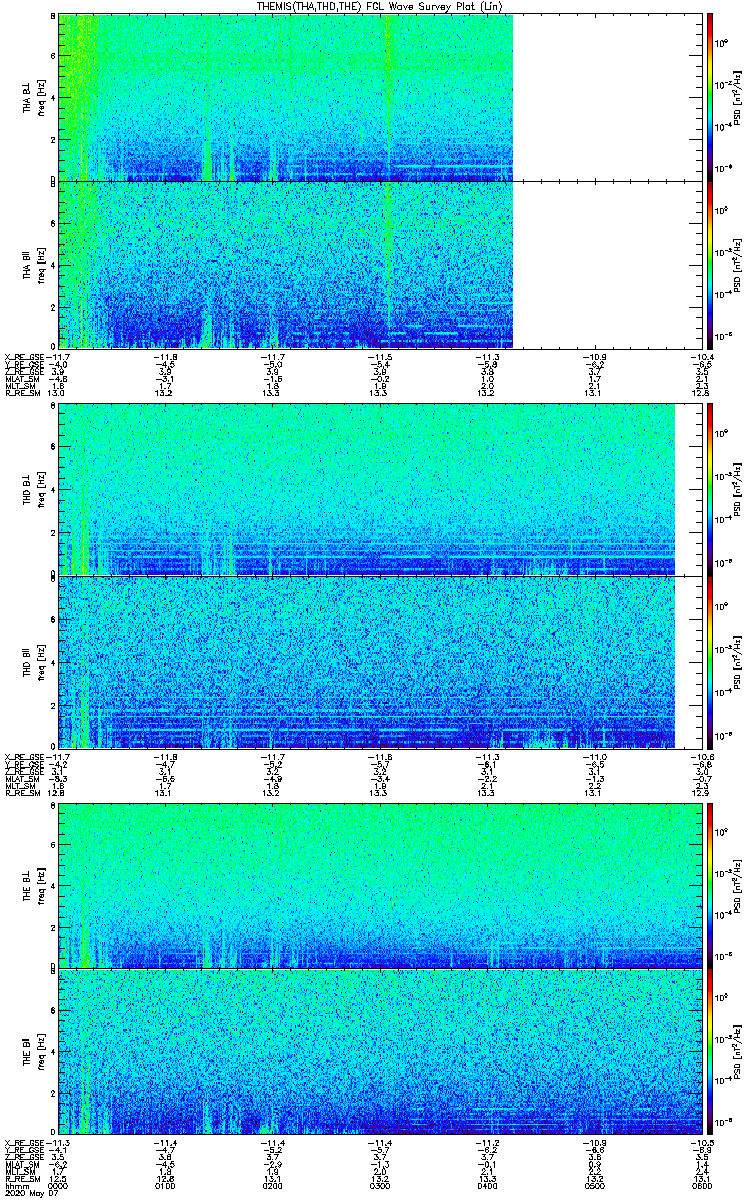Click the color bar beside THD B-perpendicular panel
The image size is (750, 1200).
click(711, 489)
